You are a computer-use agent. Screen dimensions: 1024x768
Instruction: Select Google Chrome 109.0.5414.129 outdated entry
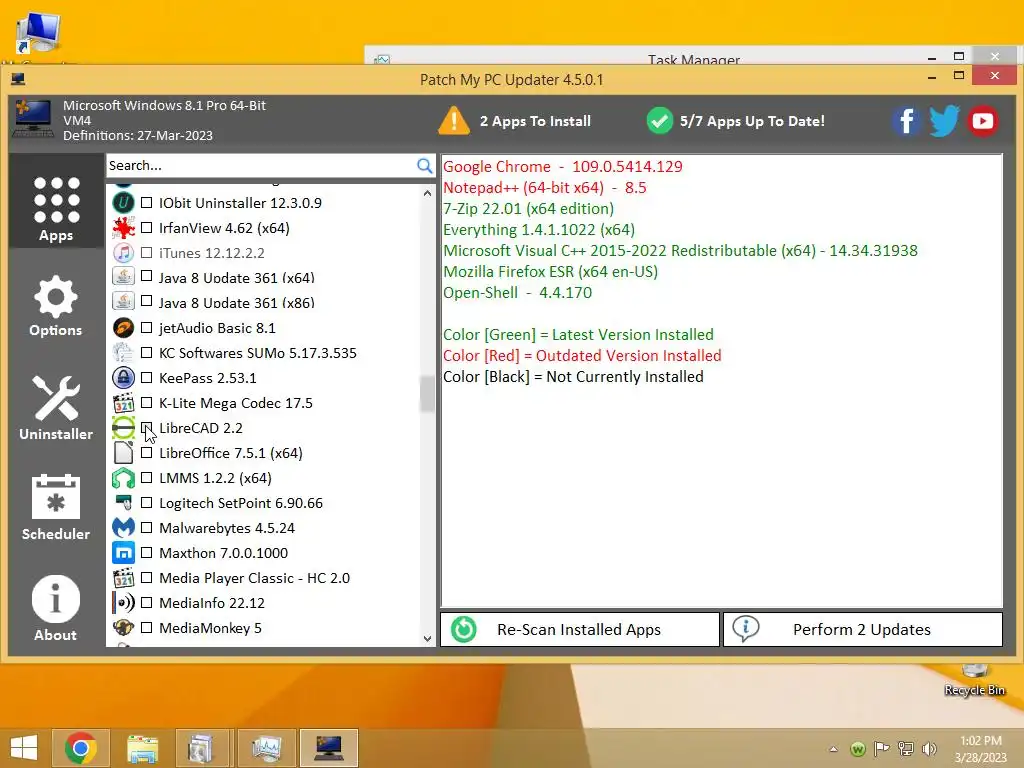click(562, 167)
